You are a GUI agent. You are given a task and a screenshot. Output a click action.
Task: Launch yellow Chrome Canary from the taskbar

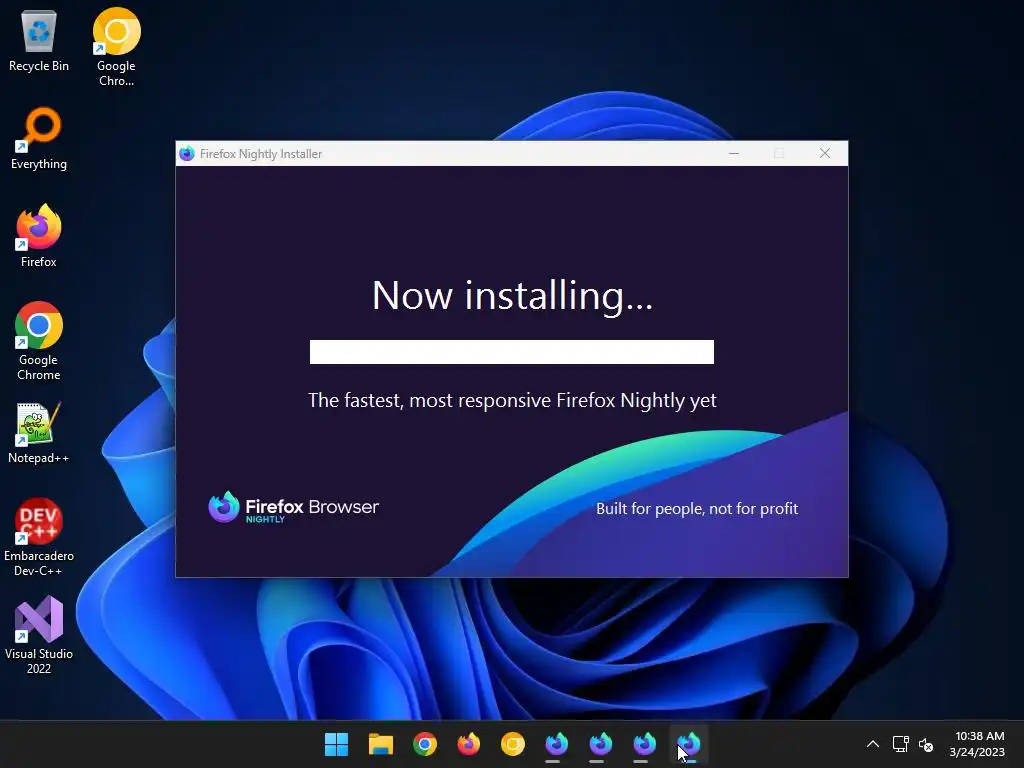coord(513,744)
